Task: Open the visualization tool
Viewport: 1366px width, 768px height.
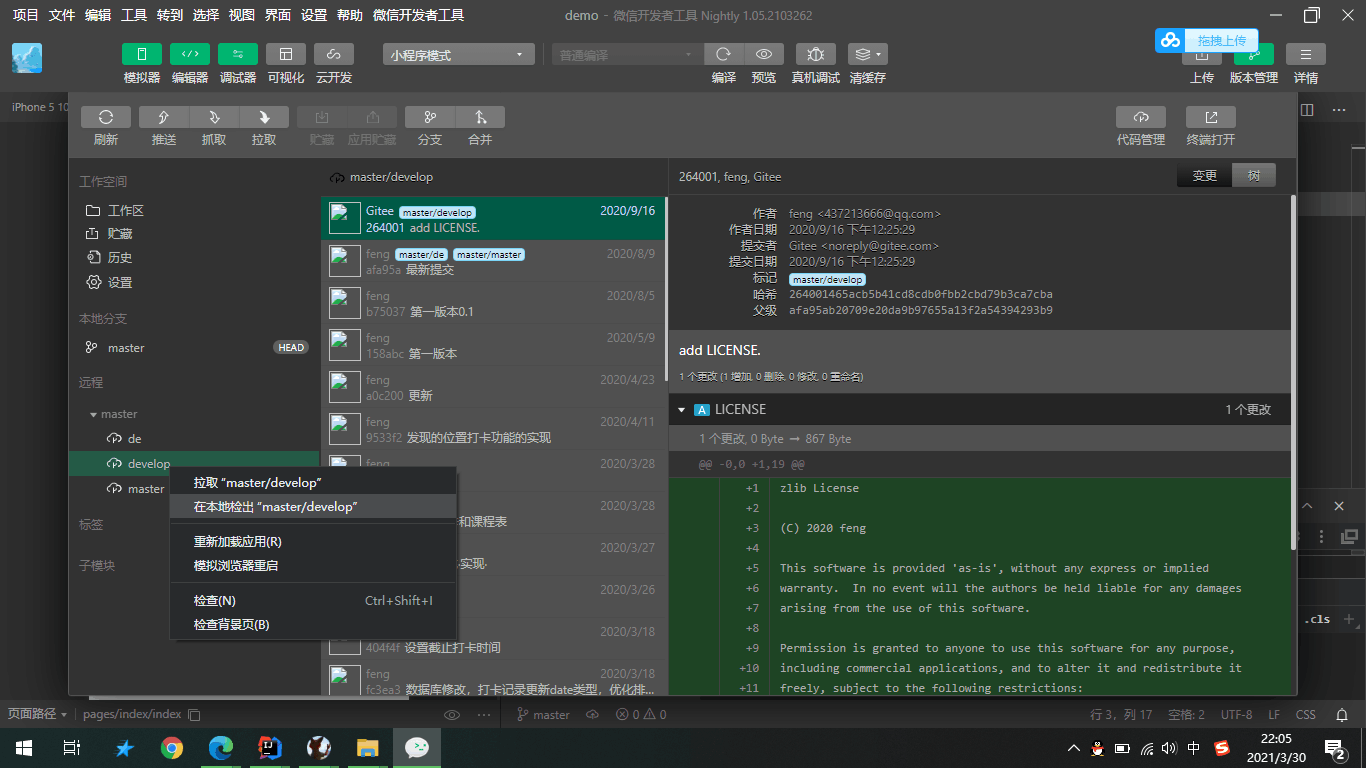Action: pos(286,54)
